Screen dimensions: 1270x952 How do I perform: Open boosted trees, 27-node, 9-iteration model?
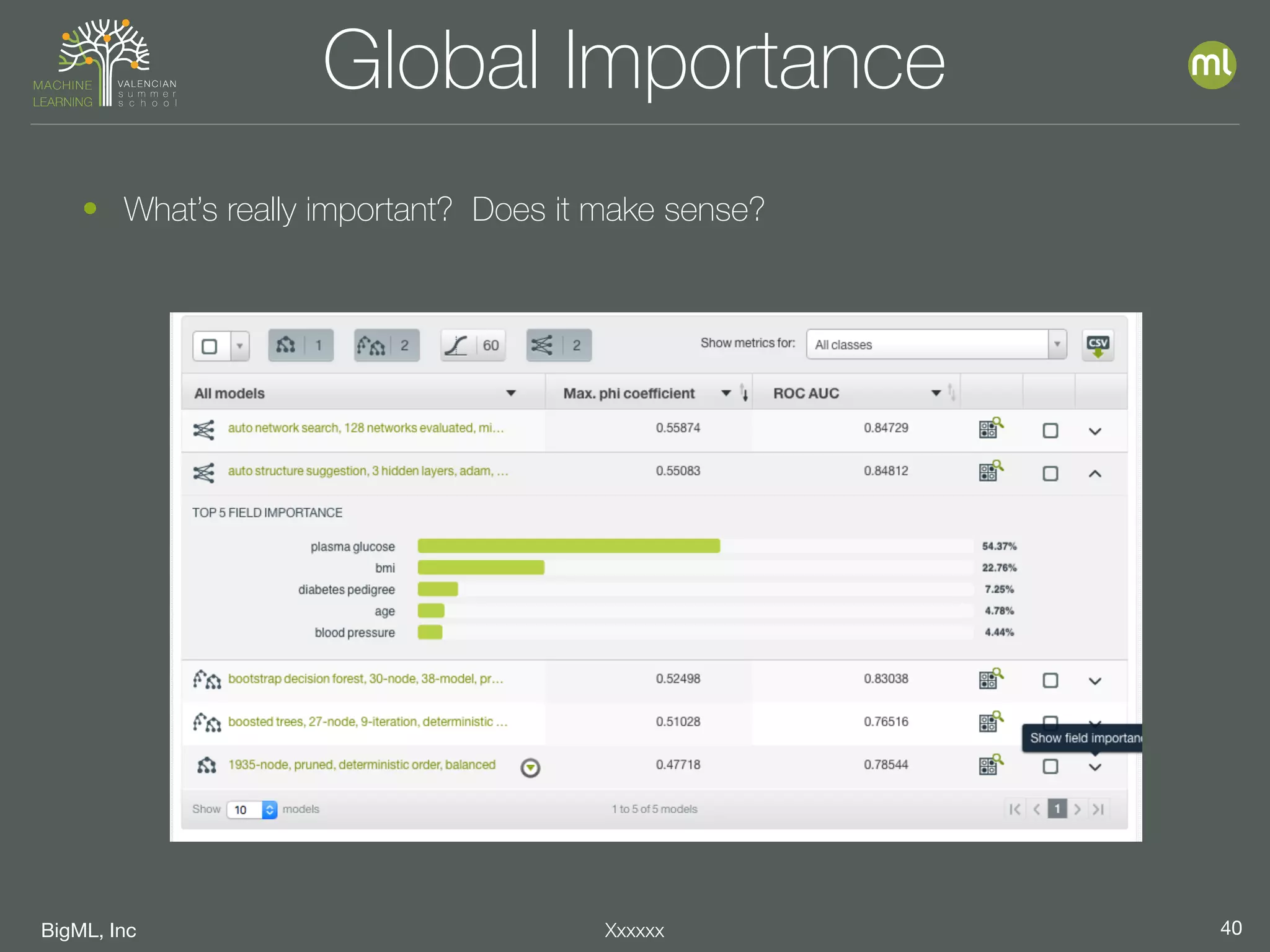point(368,721)
